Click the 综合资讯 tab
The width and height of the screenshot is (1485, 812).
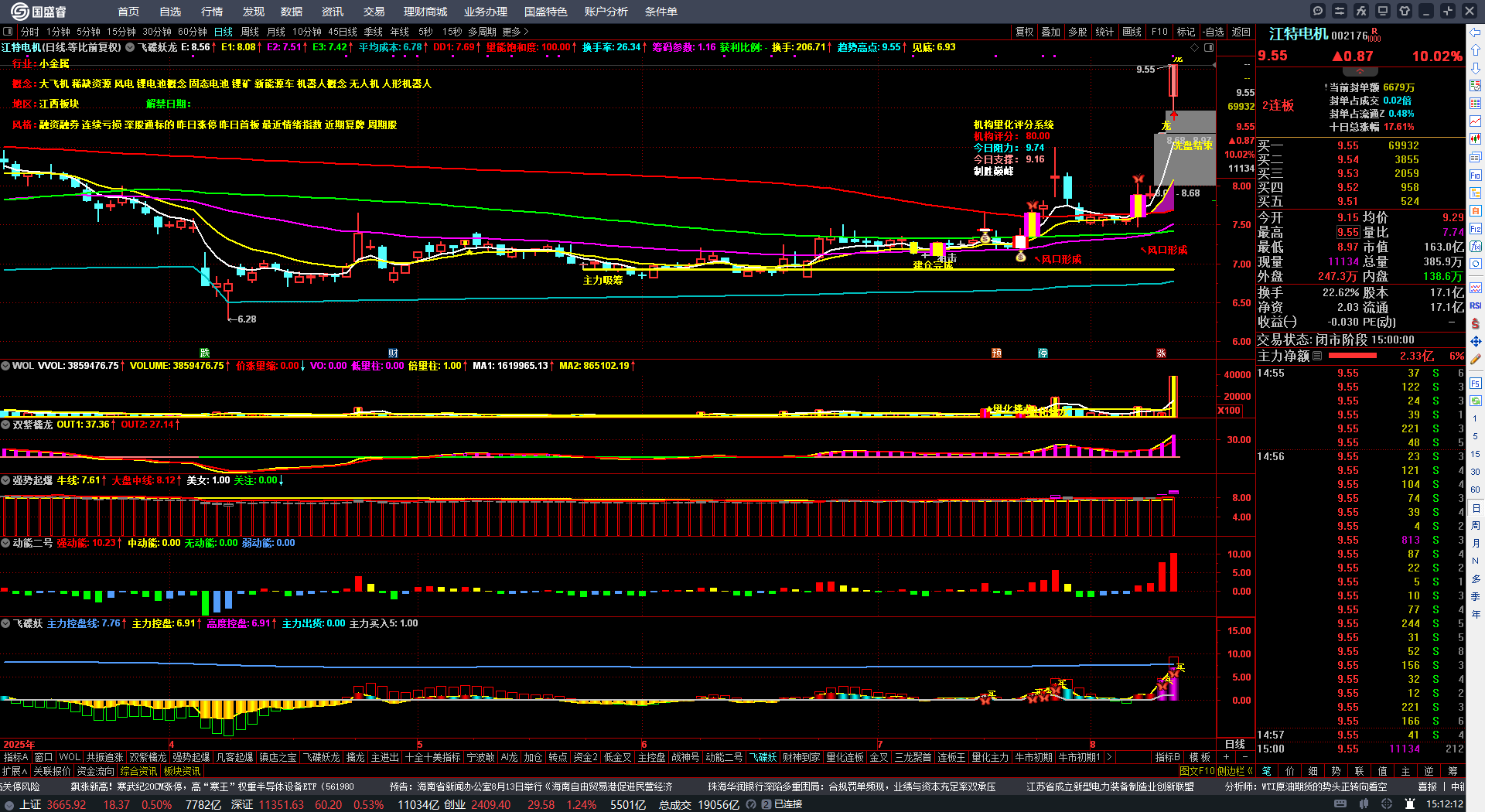(x=138, y=771)
